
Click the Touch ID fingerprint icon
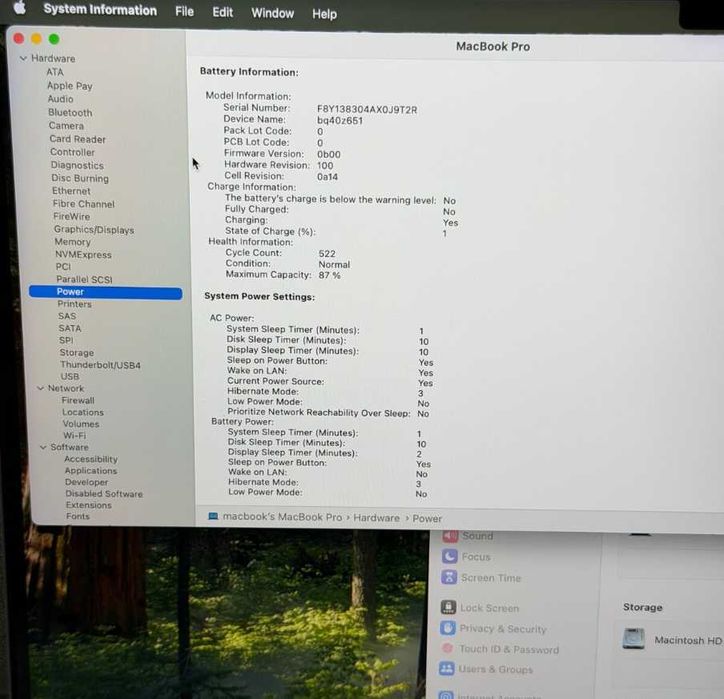(447, 648)
